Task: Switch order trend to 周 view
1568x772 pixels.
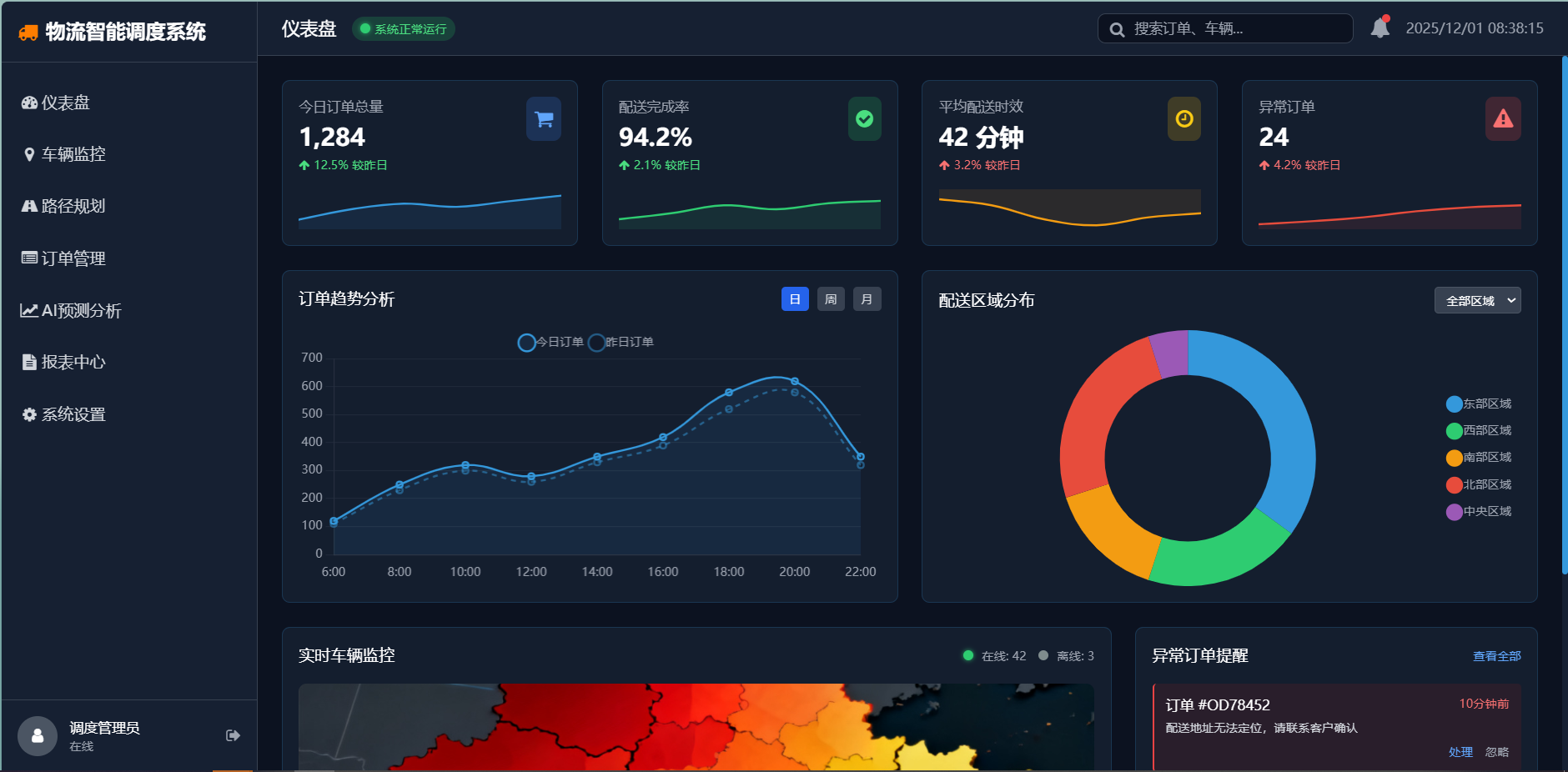Action: tap(831, 299)
